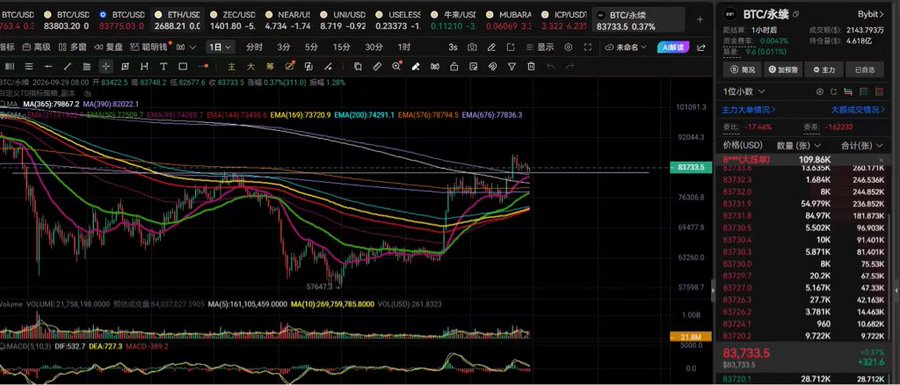Select the 分时 timeframe

click(254, 47)
